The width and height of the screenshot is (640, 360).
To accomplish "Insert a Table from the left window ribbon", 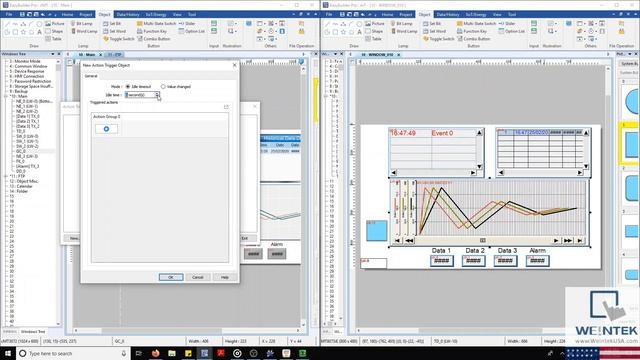I will [53, 39].
